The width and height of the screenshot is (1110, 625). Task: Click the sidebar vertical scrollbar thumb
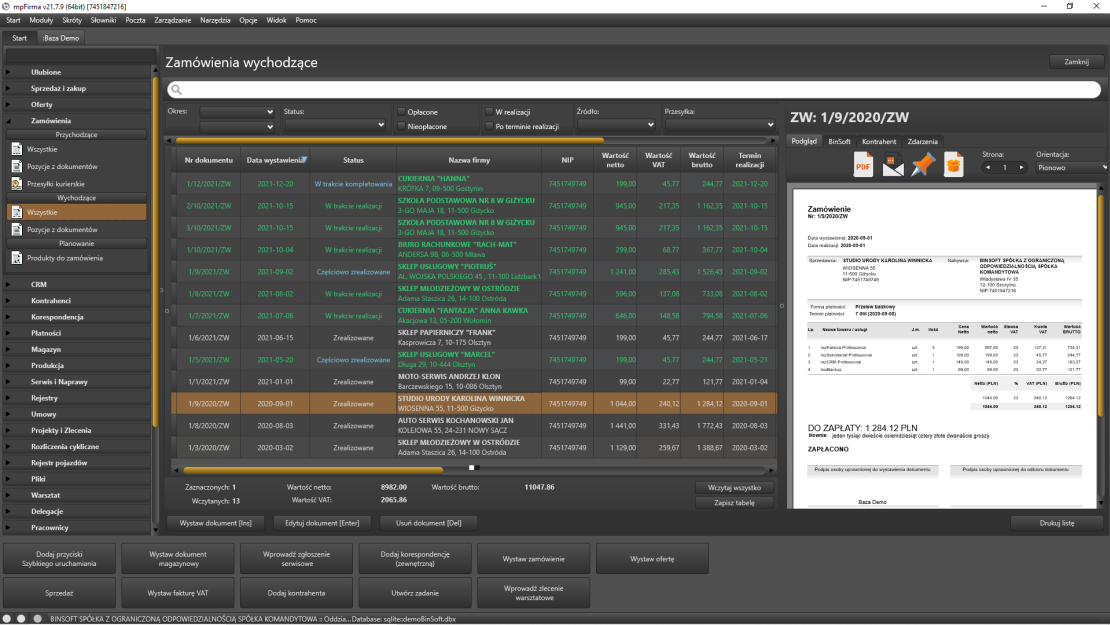click(155, 251)
